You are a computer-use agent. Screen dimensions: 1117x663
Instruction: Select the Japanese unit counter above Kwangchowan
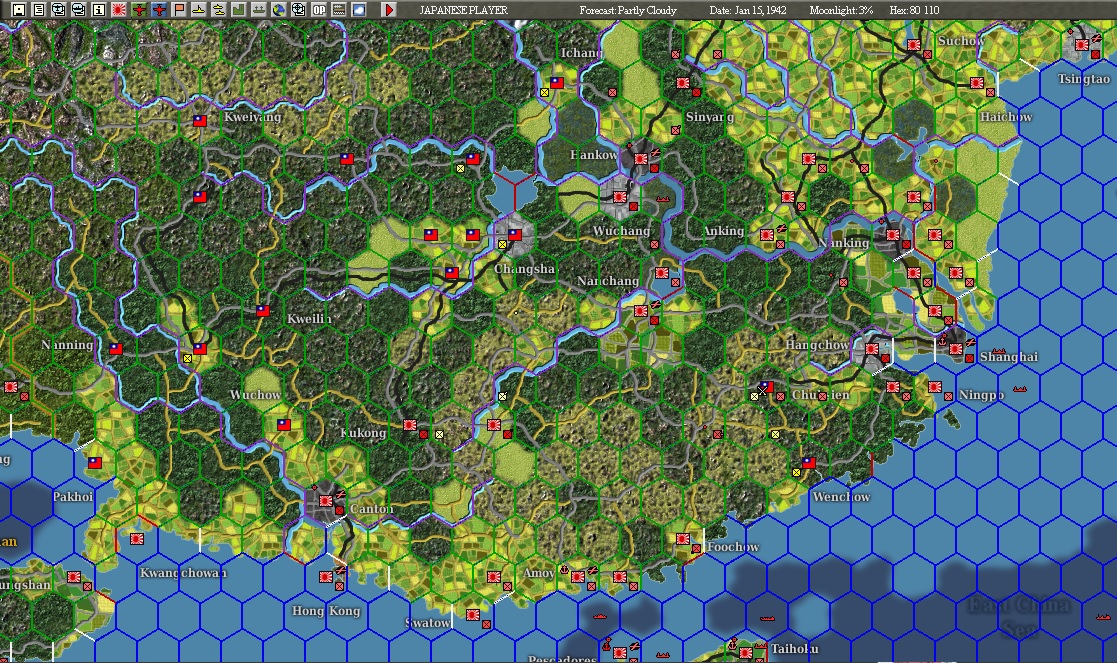[136, 539]
